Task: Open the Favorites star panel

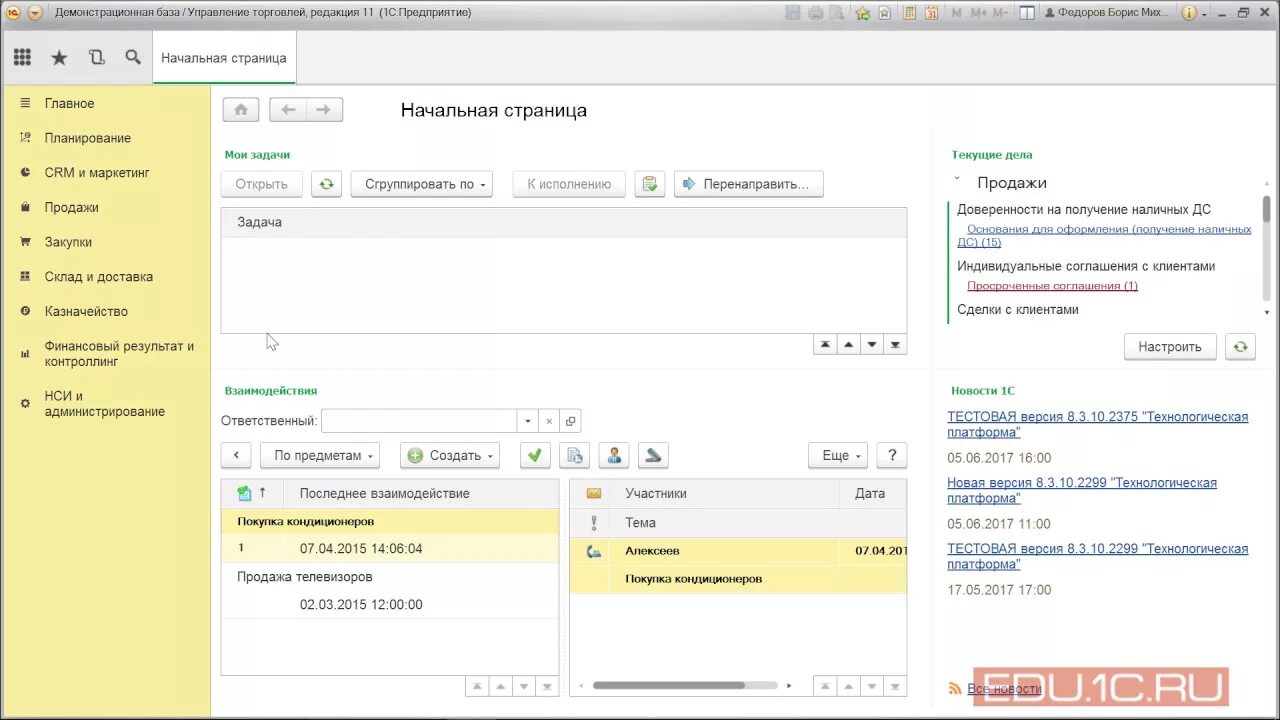Action: 59,58
